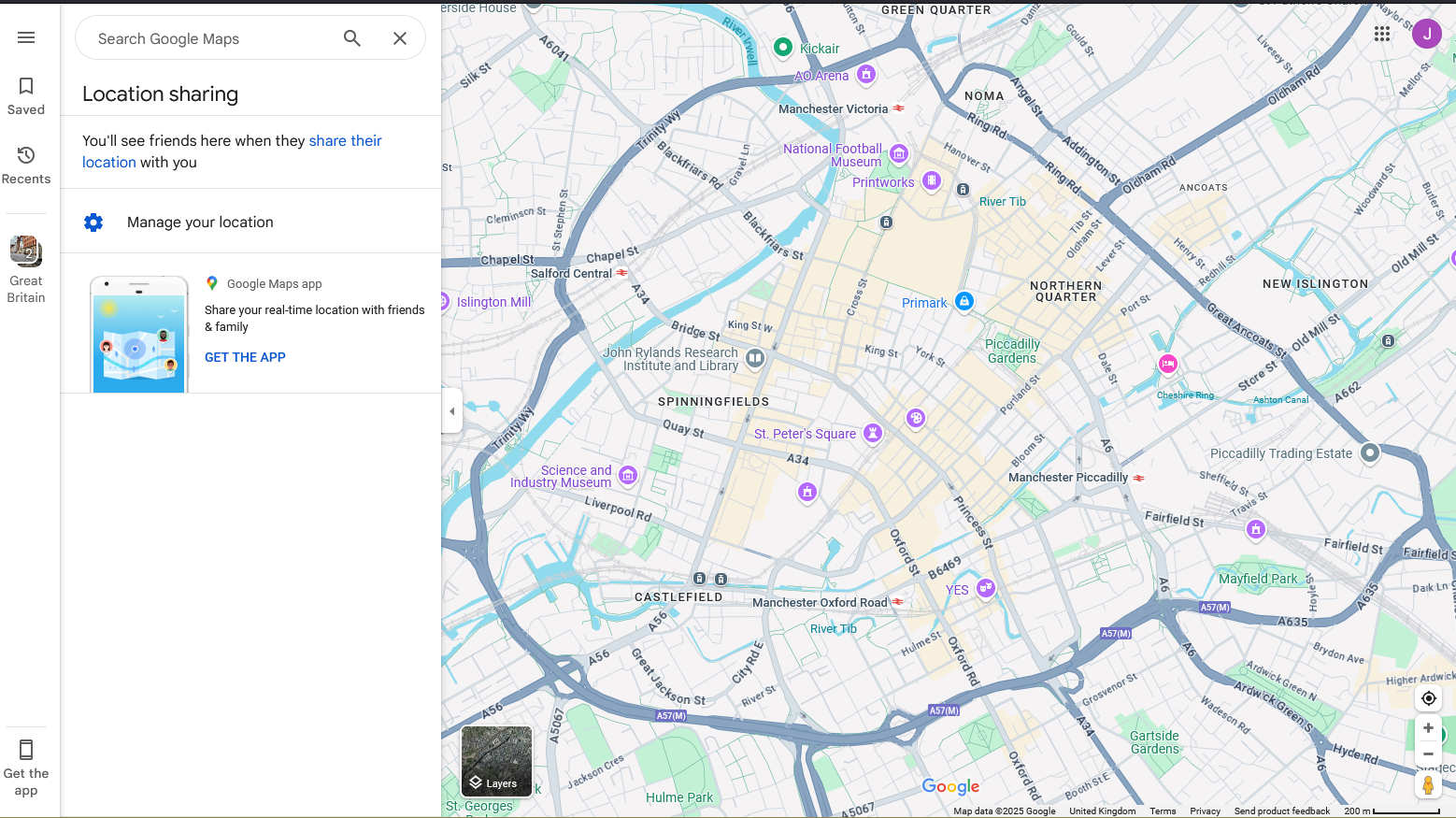Open the Layers map switcher
The height and width of the screenshot is (818, 1456).
tap(496, 761)
